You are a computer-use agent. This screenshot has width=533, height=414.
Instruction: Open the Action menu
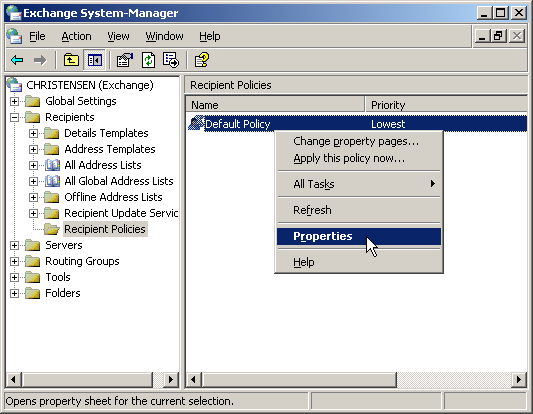click(x=76, y=36)
